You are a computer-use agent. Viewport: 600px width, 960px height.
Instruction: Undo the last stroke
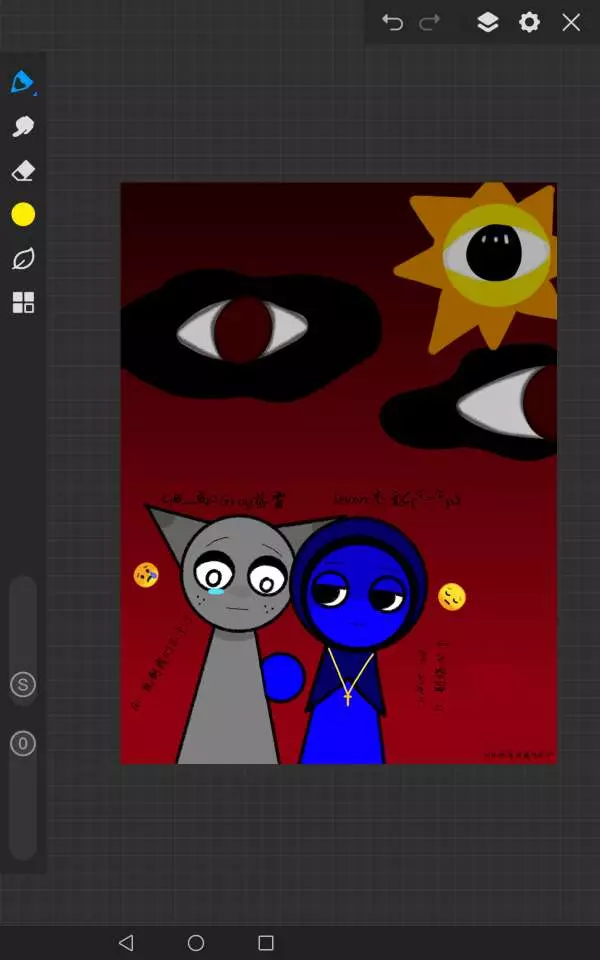(392, 22)
